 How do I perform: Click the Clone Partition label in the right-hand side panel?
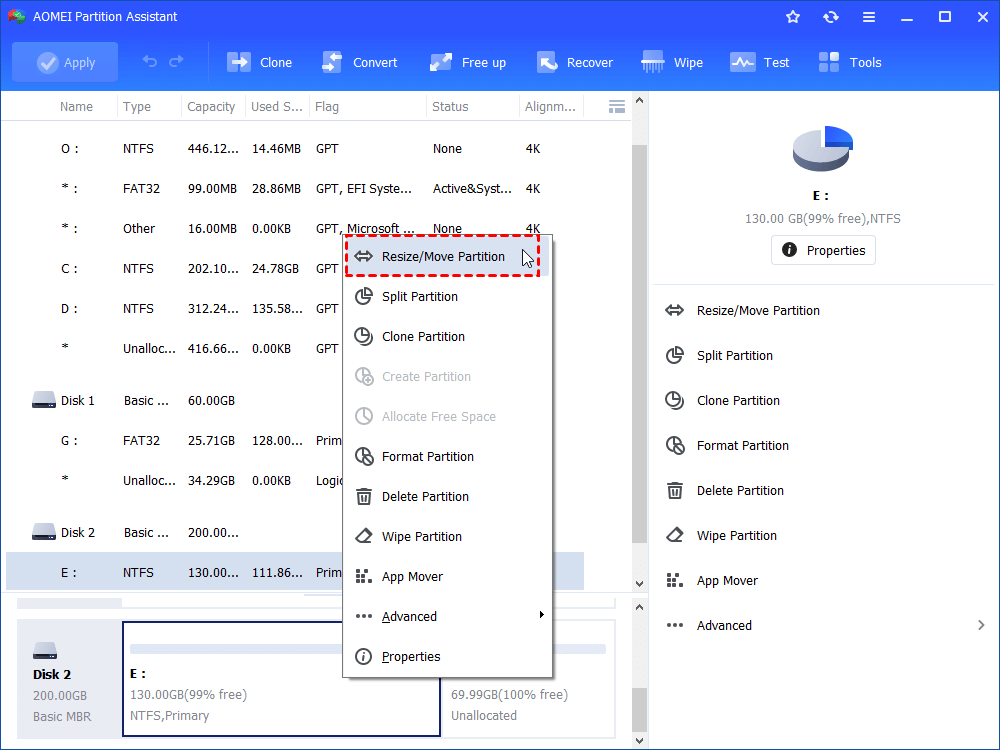click(738, 401)
